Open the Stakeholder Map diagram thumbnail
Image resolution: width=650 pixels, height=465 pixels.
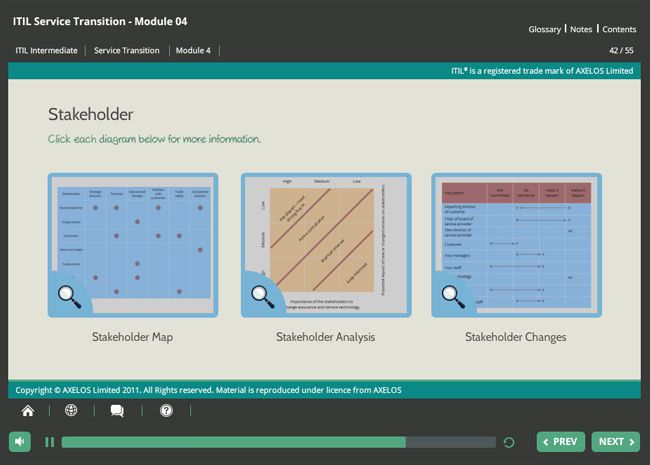tap(133, 245)
